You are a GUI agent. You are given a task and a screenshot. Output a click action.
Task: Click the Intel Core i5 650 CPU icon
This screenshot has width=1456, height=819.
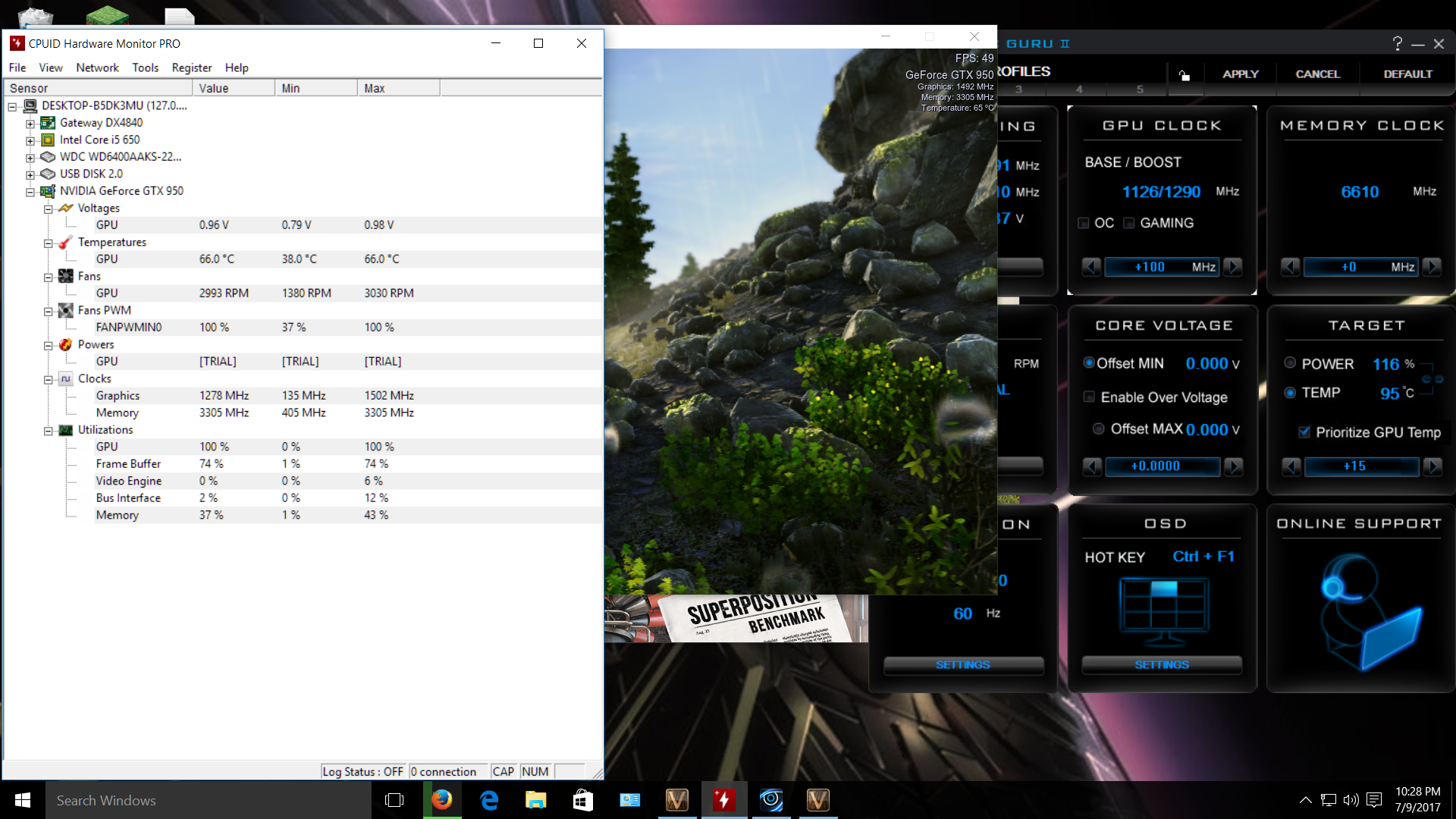coord(48,140)
